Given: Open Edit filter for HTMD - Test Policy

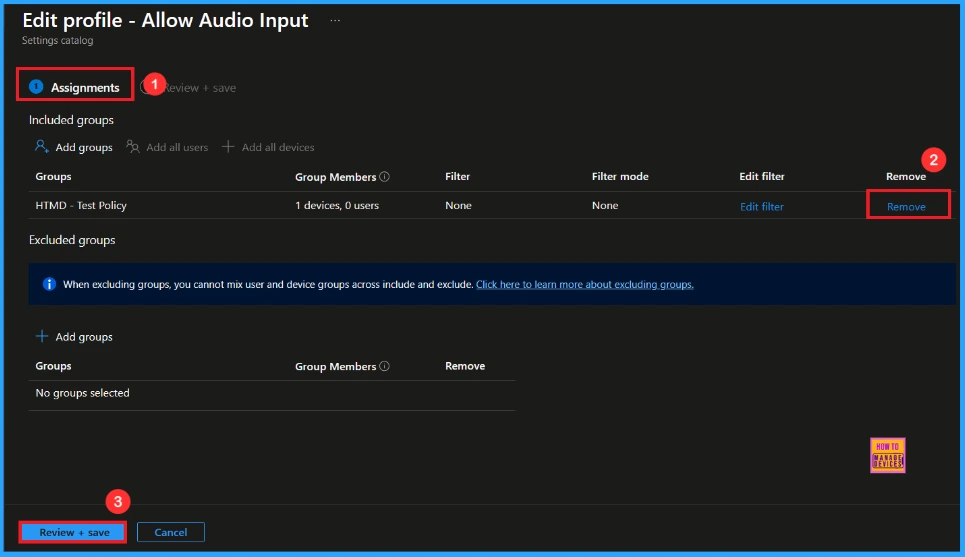Looking at the screenshot, I should [x=761, y=207].
